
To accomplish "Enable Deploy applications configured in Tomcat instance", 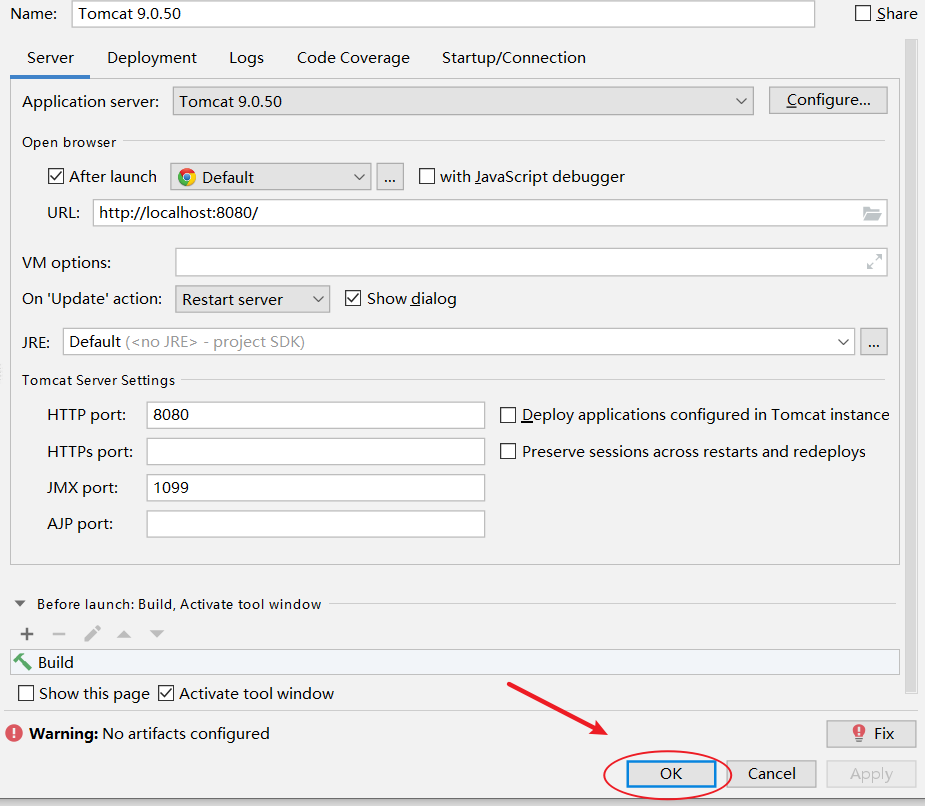I will pos(508,415).
